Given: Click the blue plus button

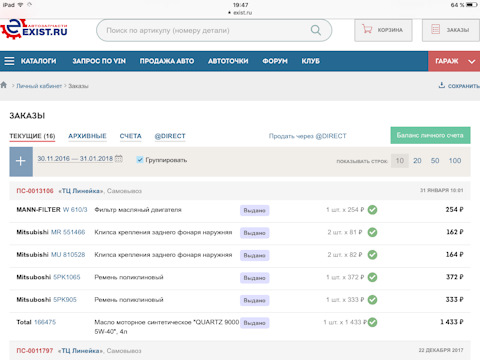Looking at the screenshot, I should pyautogui.click(x=21, y=161).
